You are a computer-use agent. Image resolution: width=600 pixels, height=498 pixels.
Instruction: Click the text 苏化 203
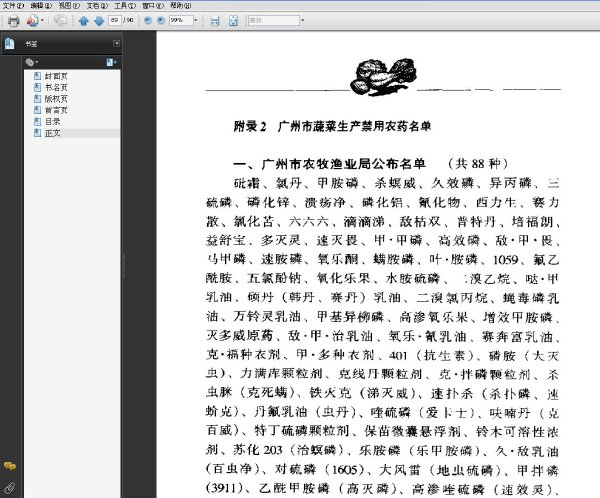(x=258, y=450)
